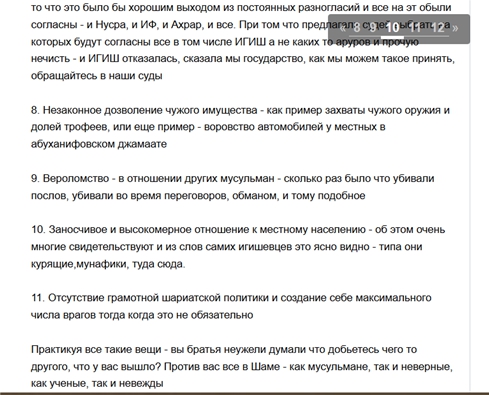The height and width of the screenshot is (395, 489).
Task: Select current page 10 in the pager
Action: click(x=393, y=27)
